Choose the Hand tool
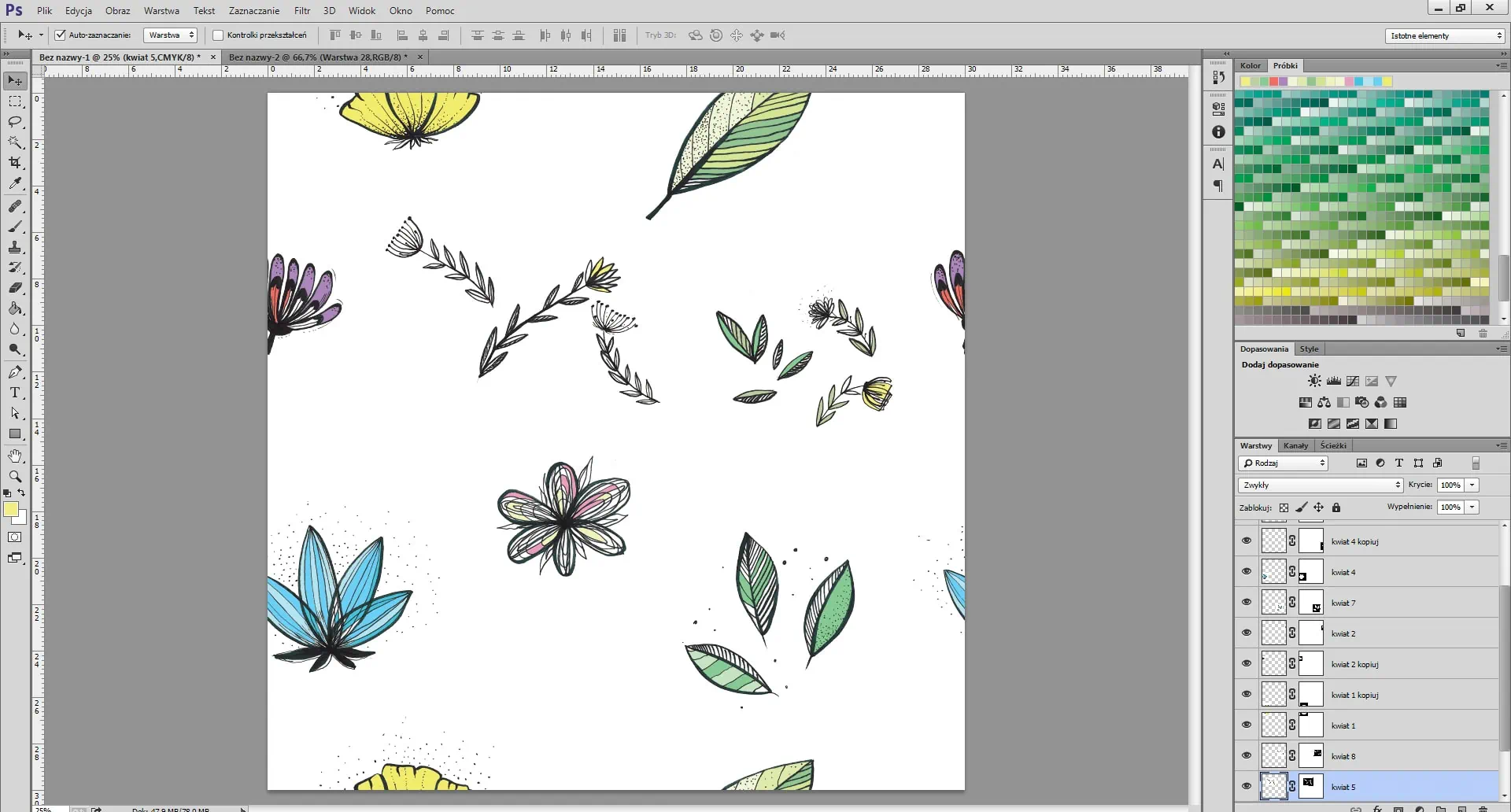Screen dimensions: 1511x812 click(x=15, y=456)
